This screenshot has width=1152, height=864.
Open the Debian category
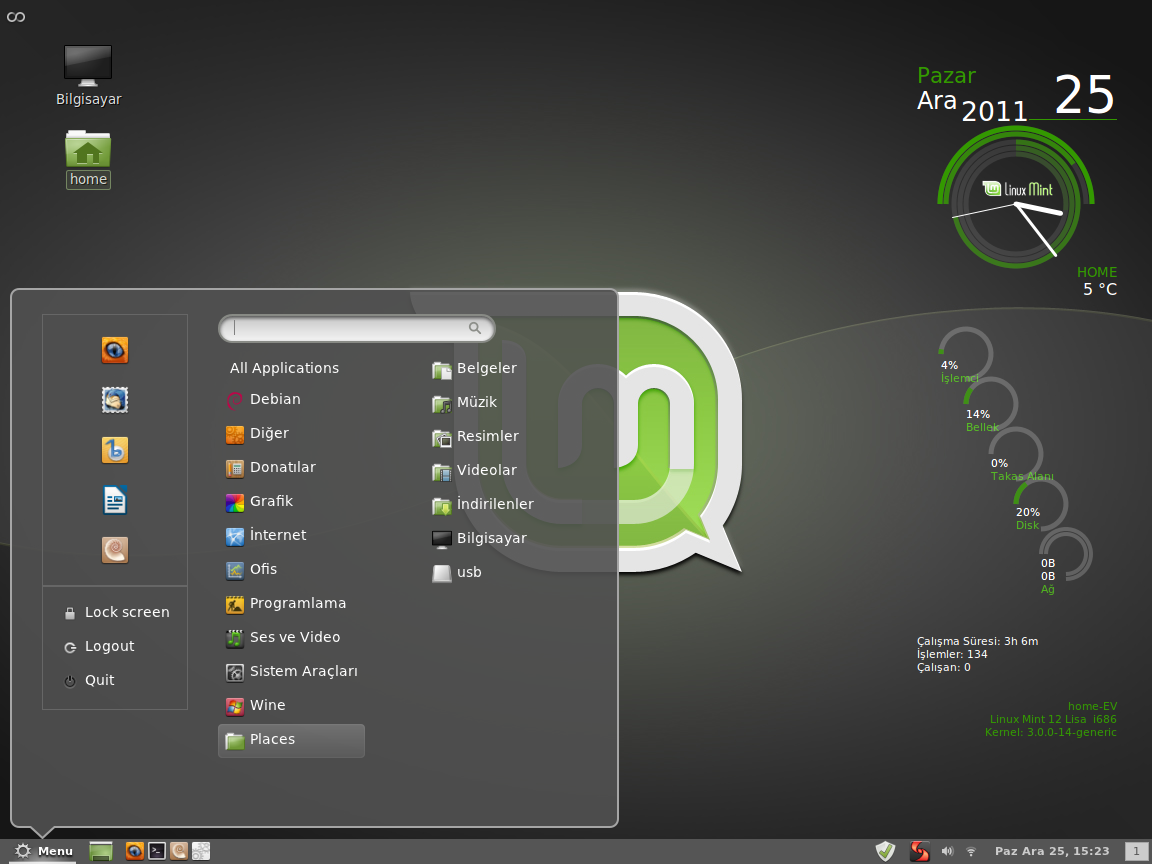pyautogui.click(x=292, y=400)
